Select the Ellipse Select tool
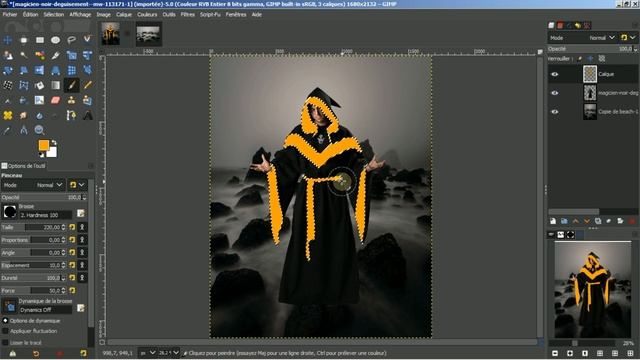The image size is (640, 360). (56, 40)
